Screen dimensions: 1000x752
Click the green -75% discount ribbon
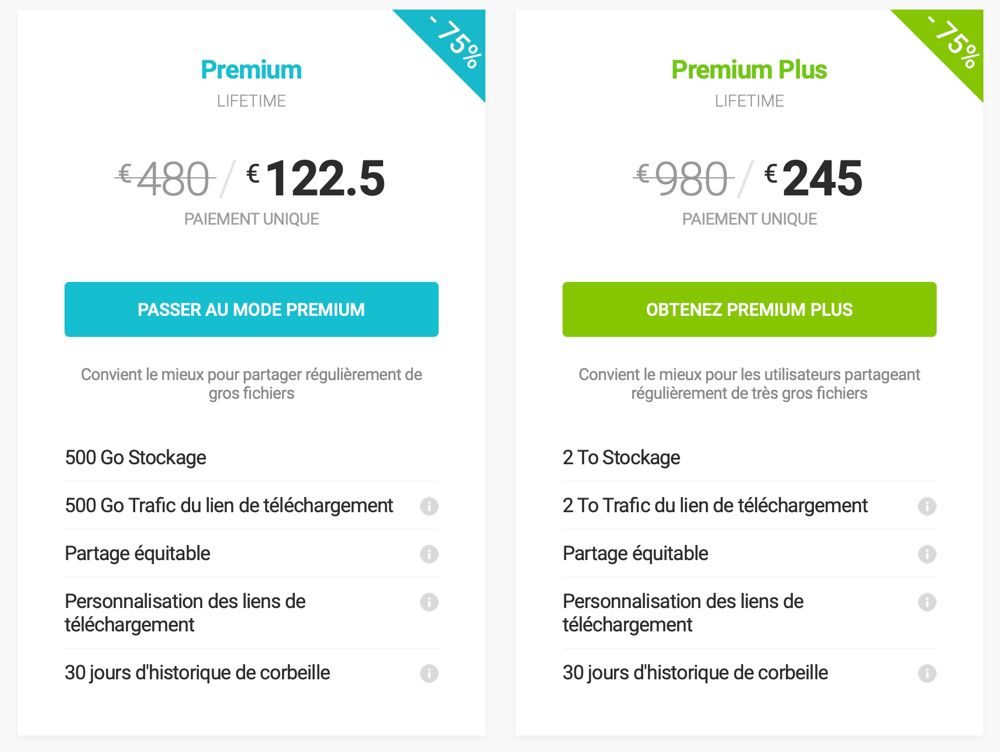pos(953,40)
